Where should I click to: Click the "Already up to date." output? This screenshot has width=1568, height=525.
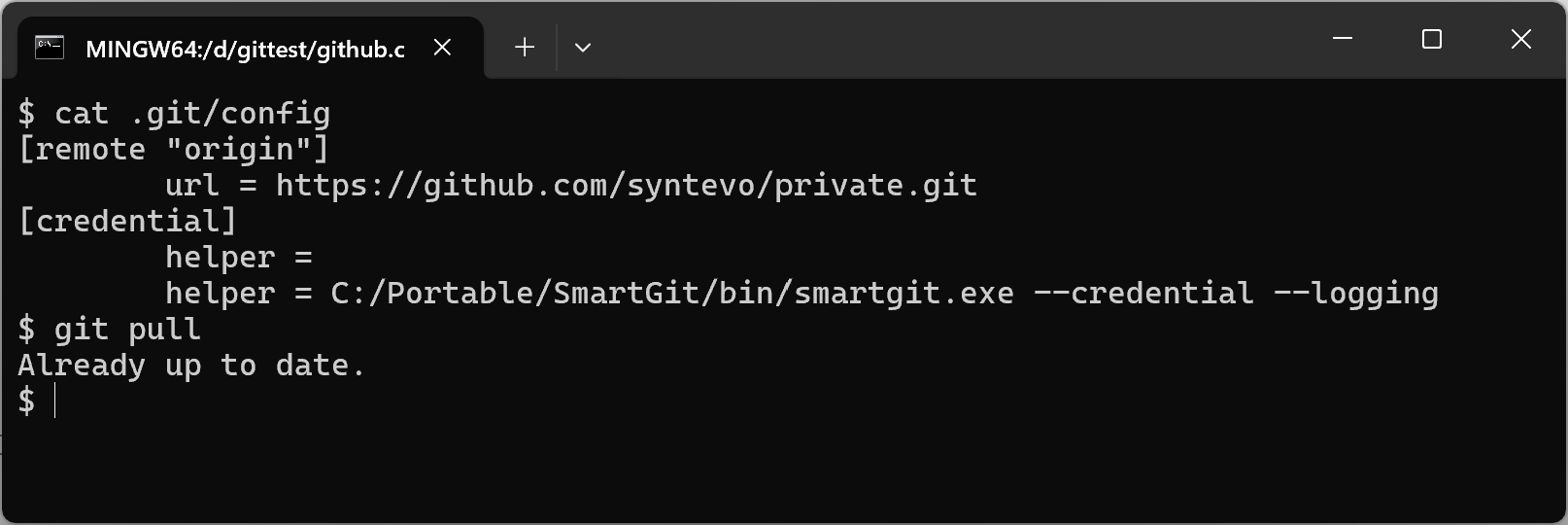click(190, 366)
